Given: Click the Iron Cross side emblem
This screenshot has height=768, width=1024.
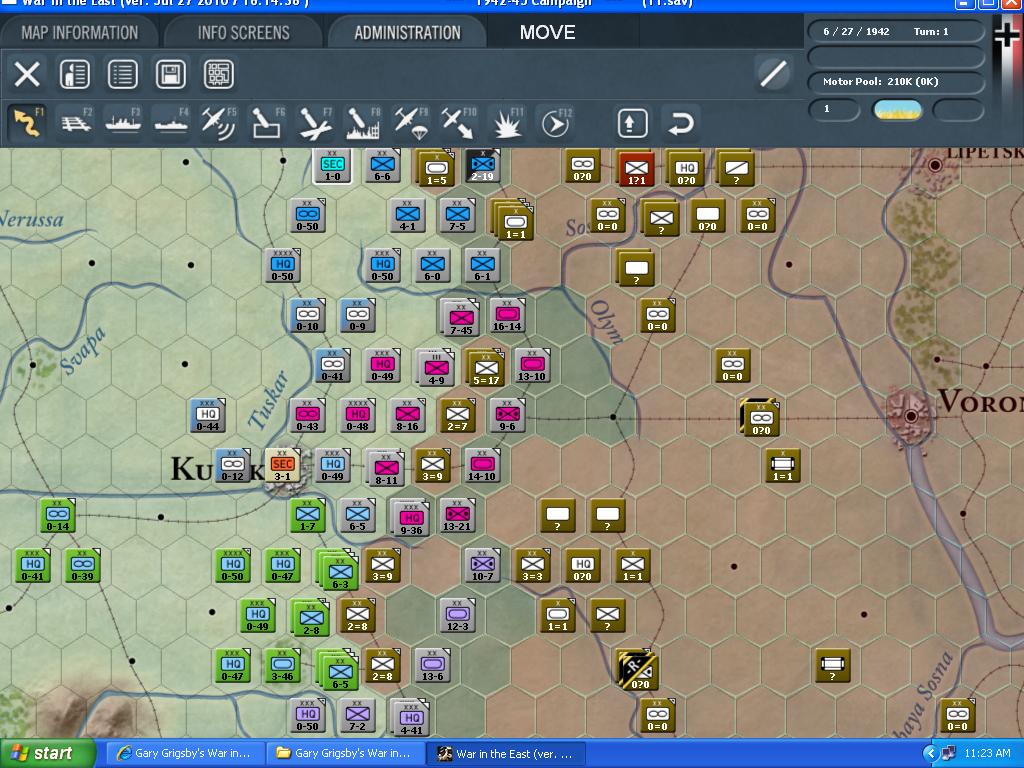Looking at the screenshot, I should 1006,33.
